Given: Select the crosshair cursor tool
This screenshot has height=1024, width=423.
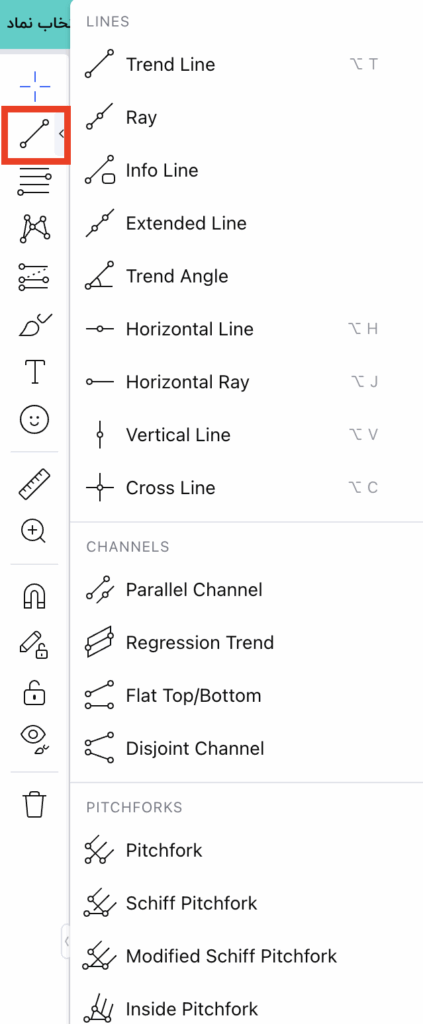Looking at the screenshot, I should tap(34, 86).
